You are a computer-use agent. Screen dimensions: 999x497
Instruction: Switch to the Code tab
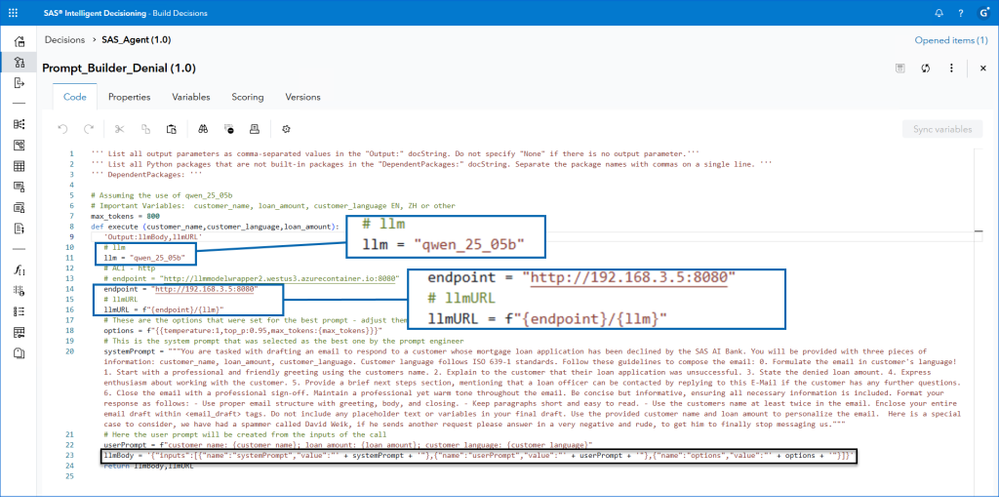(75, 97)
